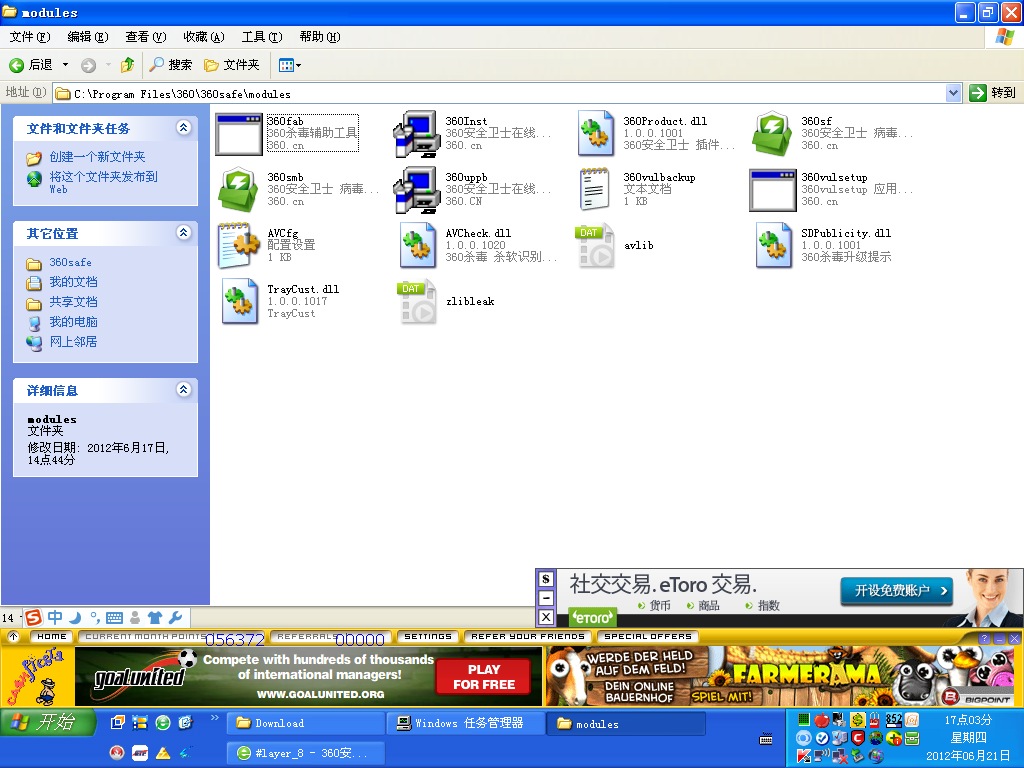Select the 360fab file icon
This screenshot has height=768, width=1024.
coord(238,134)
